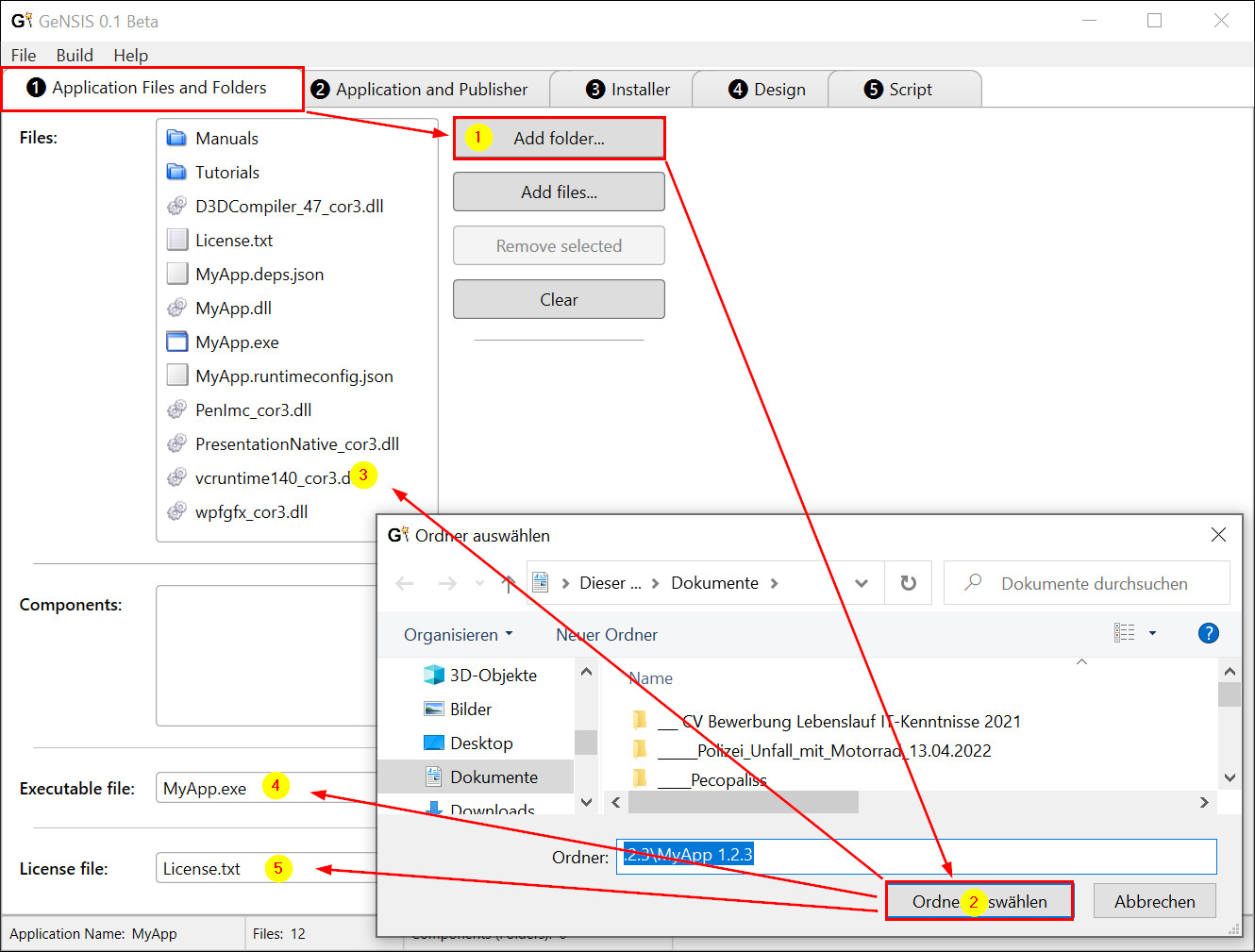The height and width of the screenshot is (952, 1255).
Task: Open the Organisieren dropdown menu
Action: [459, 635]
